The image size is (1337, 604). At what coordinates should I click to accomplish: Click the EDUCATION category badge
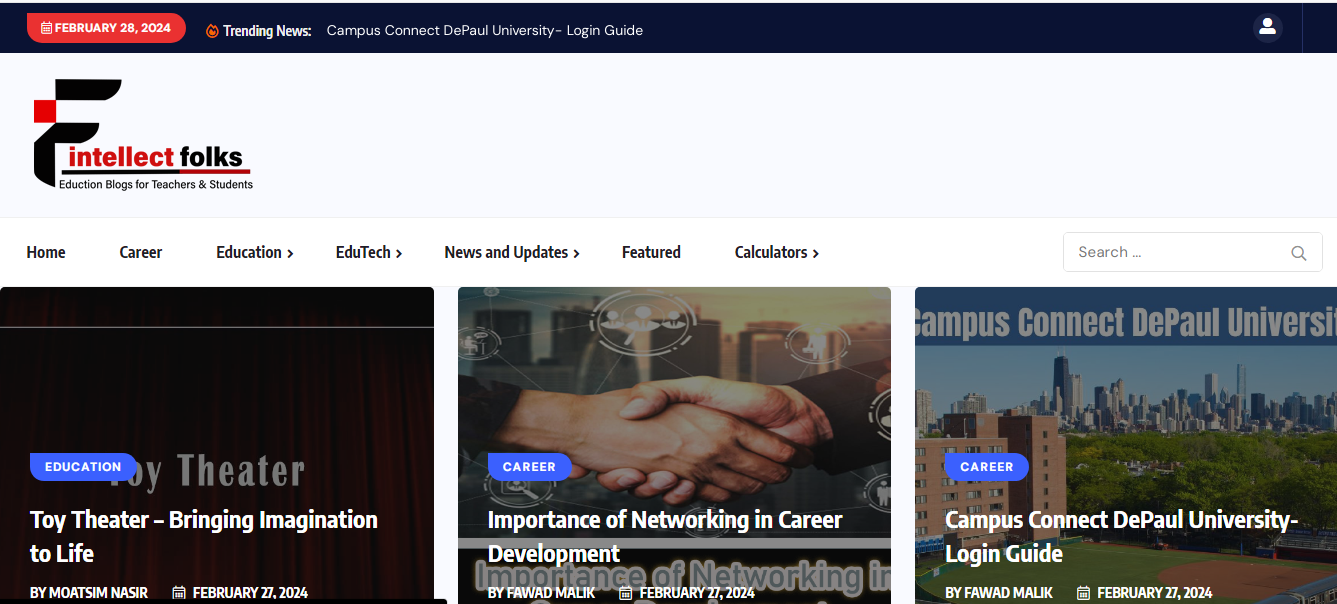[83, 467]
